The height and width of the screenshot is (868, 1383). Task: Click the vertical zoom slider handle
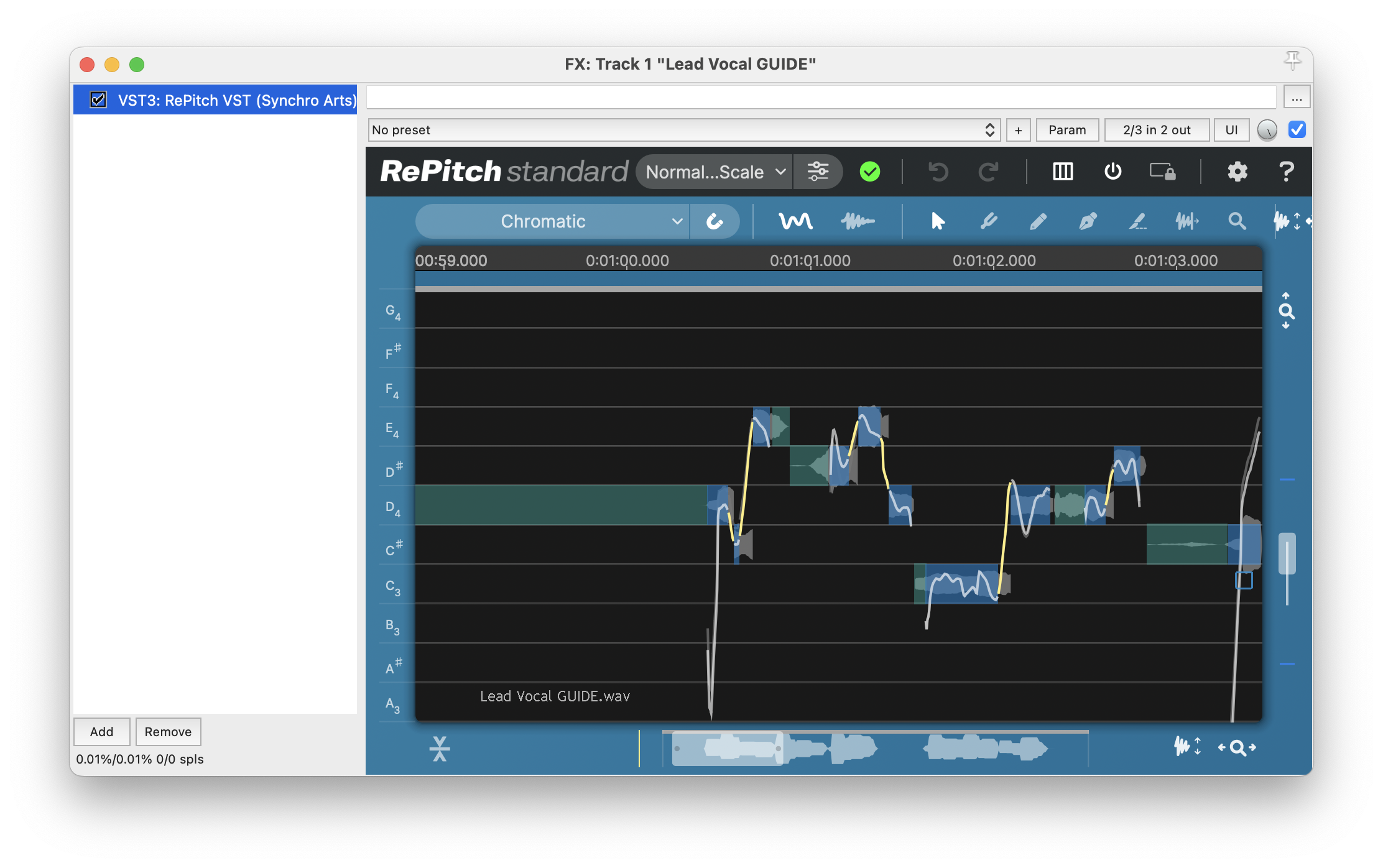pyautogui.click(x=1287, y=553)
